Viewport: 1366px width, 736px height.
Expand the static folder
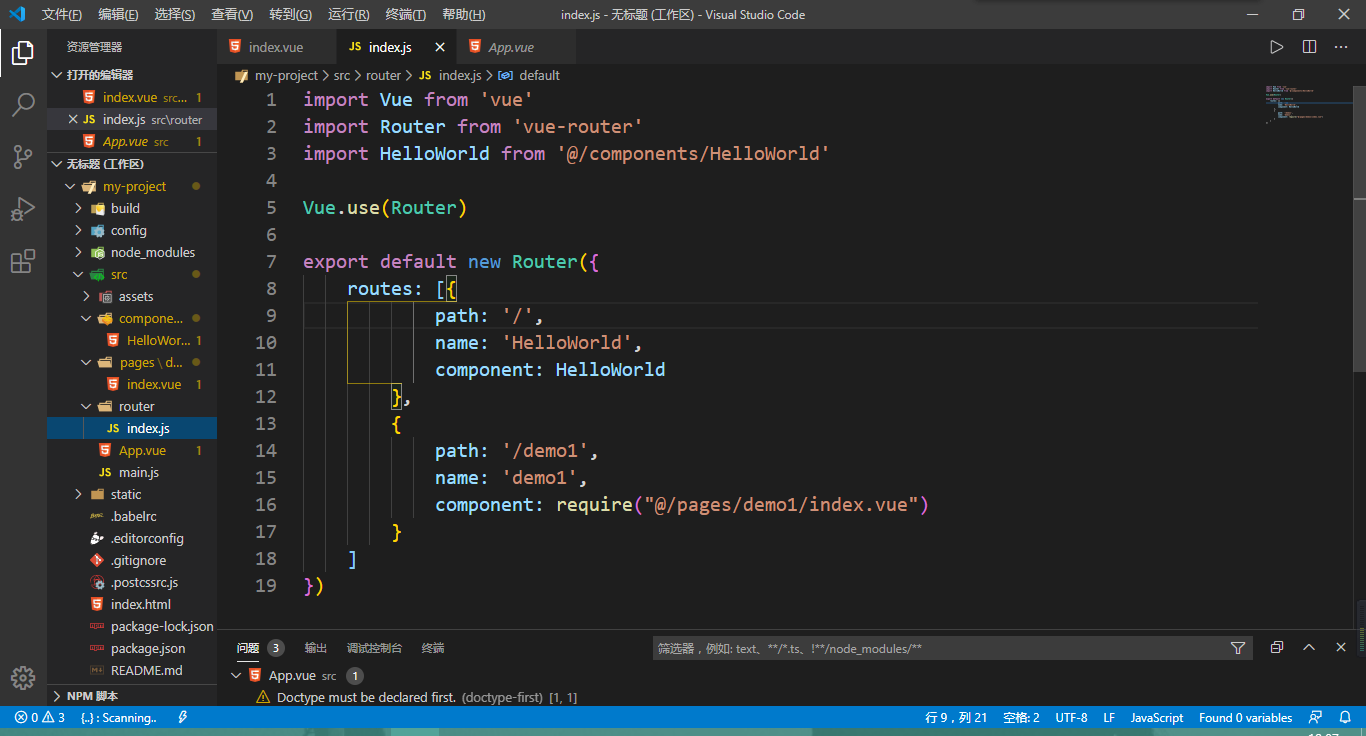[79, 494]
